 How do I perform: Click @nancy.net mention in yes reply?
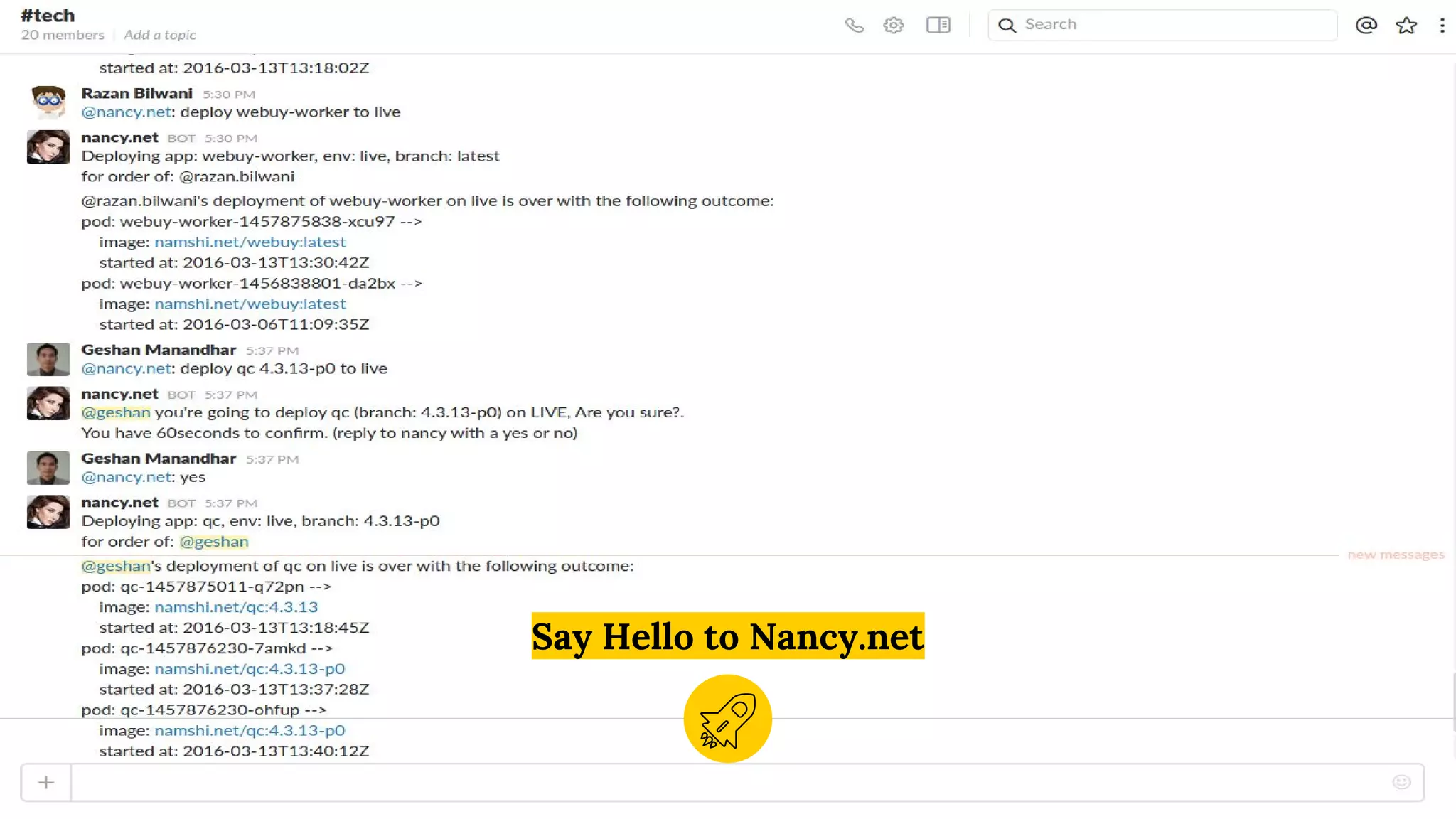coord(126,477)
